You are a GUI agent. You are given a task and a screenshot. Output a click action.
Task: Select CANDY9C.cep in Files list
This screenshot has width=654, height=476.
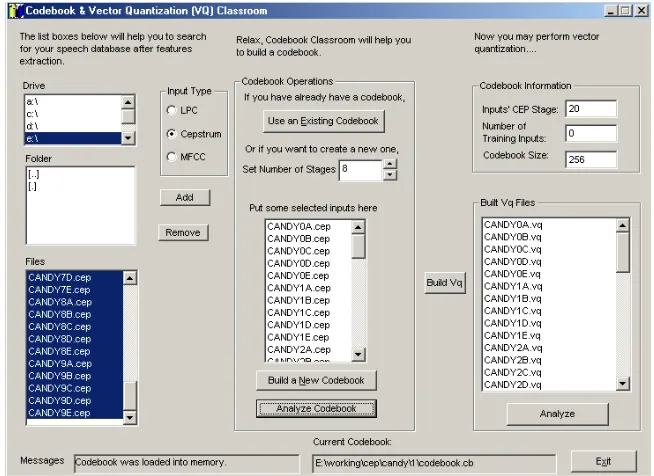tap(75, 388)
